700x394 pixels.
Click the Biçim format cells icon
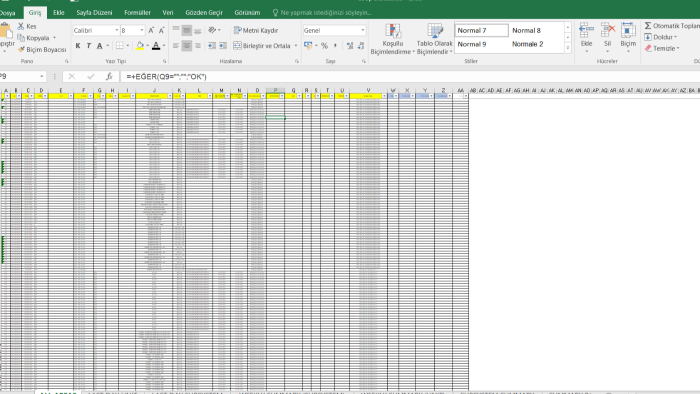point(628,30)
